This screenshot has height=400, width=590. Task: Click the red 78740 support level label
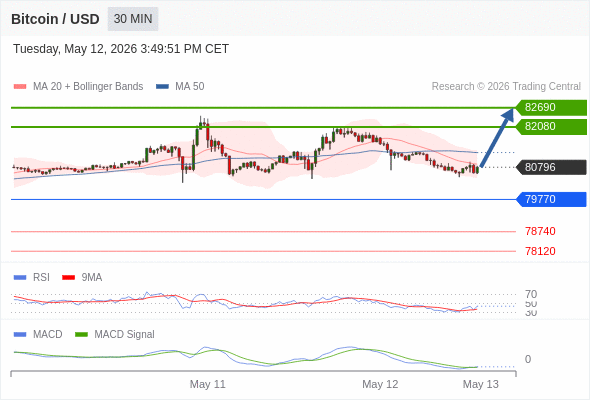pos(540,231)
